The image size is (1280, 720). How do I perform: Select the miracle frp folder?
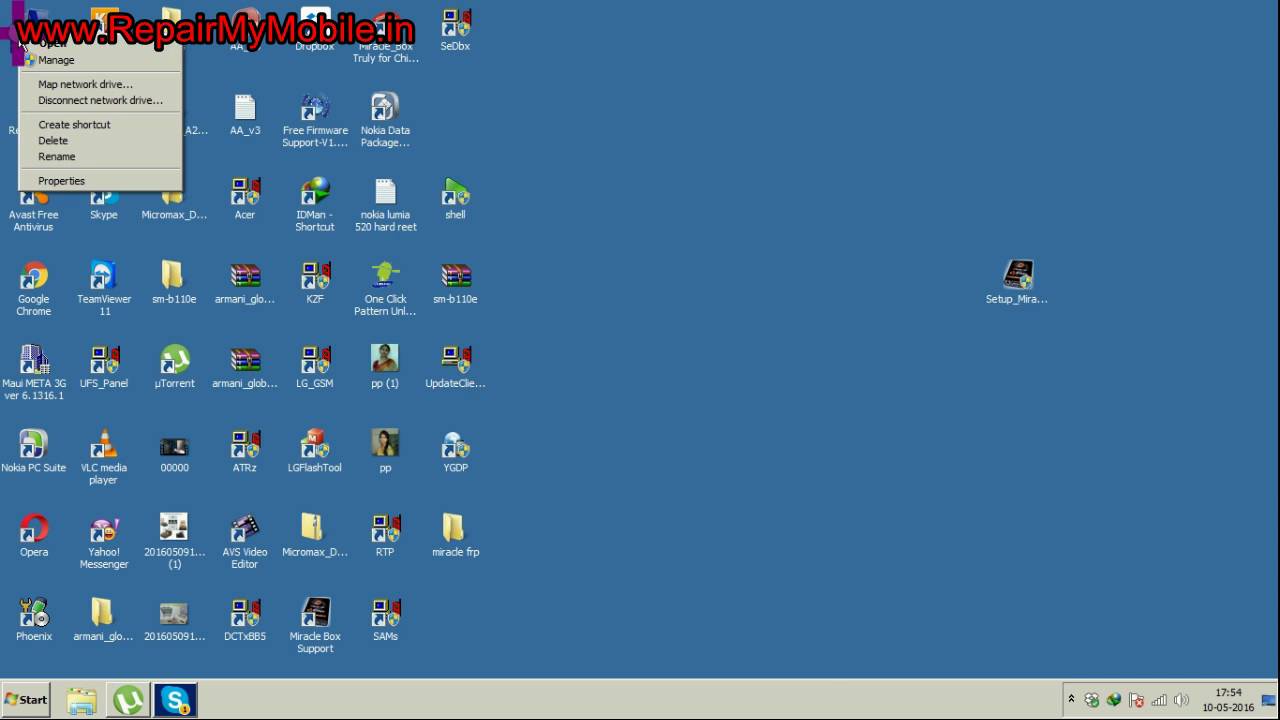click(455, 535)
